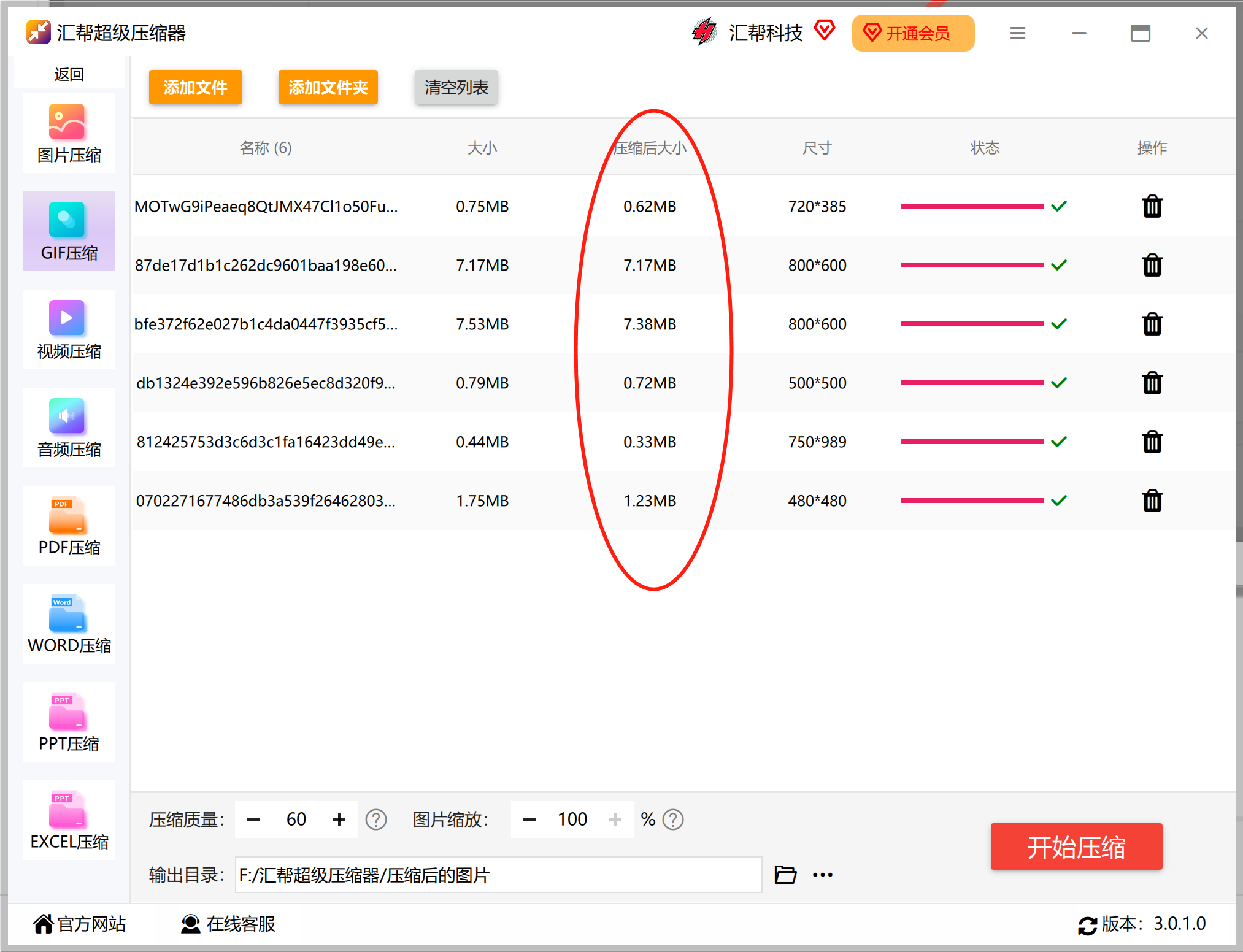Select file row bfe372f62e027b1c4da0447f3935cf5

tap(684, 324)
